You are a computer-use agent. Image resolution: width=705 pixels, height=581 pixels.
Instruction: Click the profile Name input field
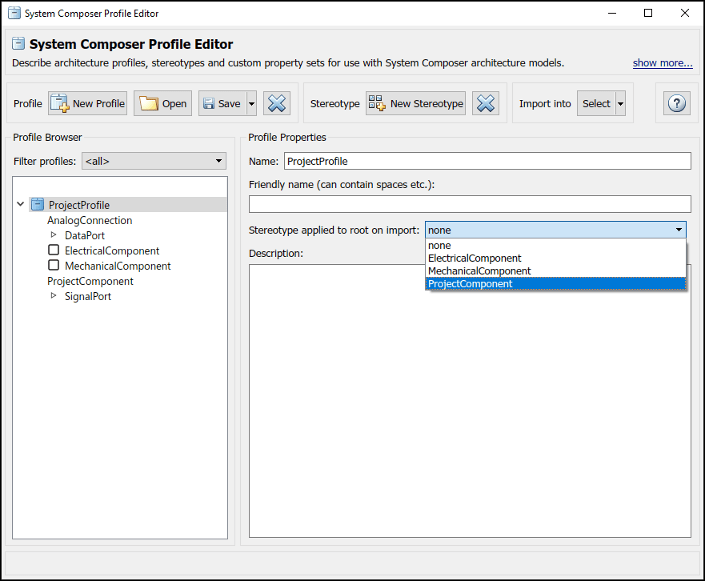tap(487, 161)
